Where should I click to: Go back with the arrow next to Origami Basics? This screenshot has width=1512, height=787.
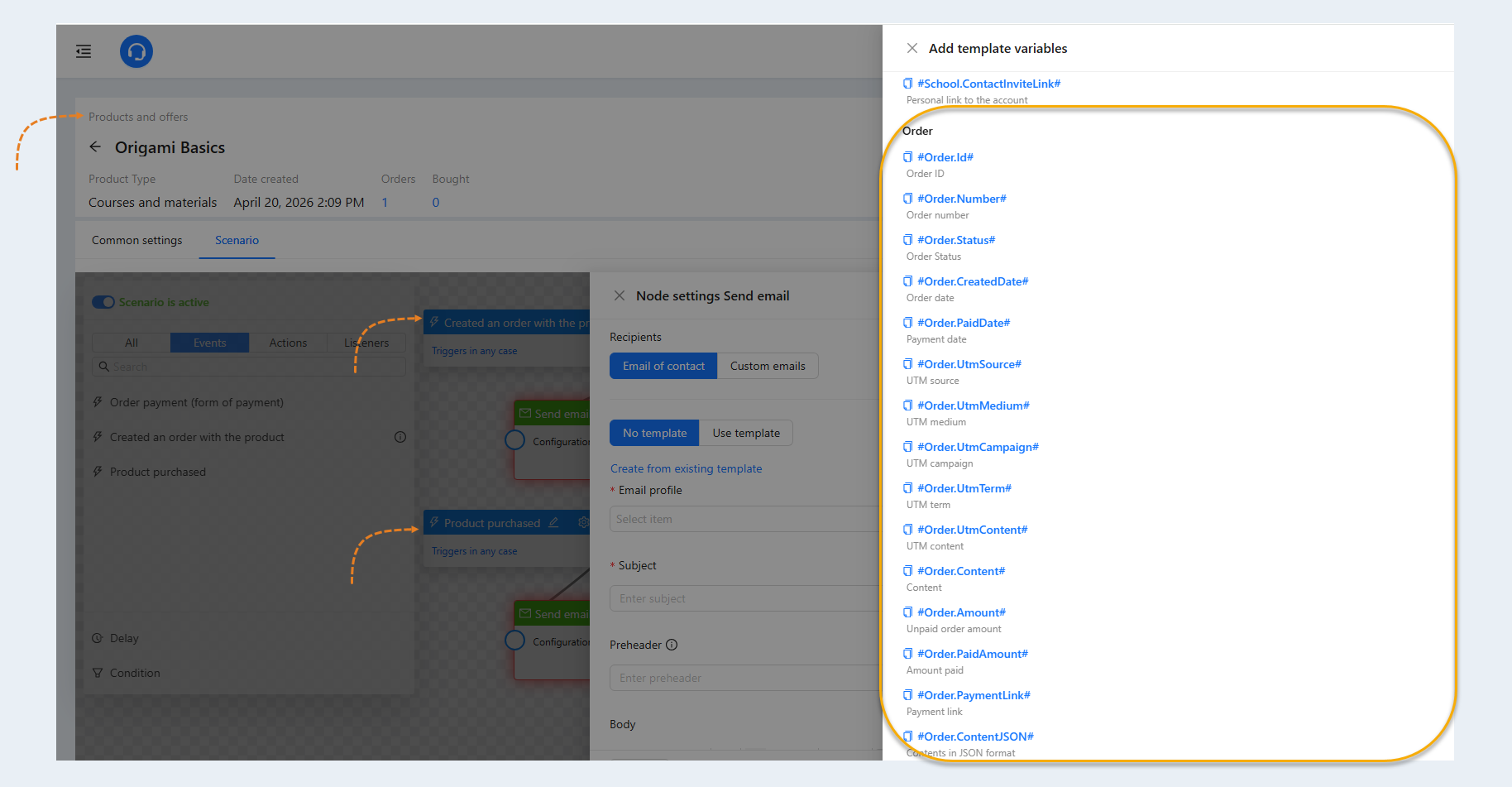(x=95, y=146)
